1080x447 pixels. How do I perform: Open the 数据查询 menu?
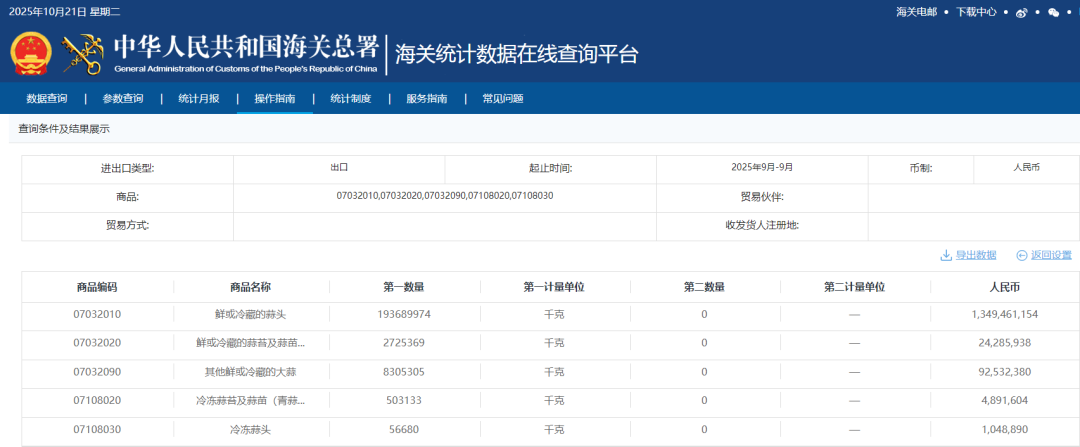coord(47,98)
